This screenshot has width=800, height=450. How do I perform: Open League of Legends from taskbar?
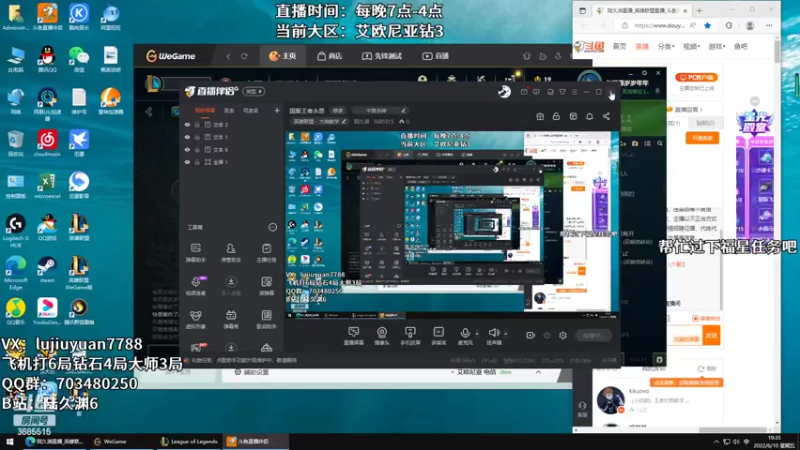coord(189,441)
